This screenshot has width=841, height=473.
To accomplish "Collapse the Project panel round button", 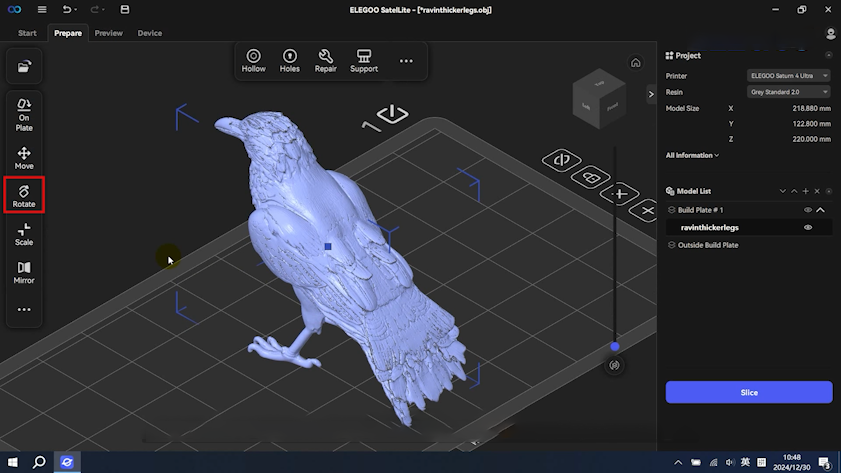I will coord(829,55).
